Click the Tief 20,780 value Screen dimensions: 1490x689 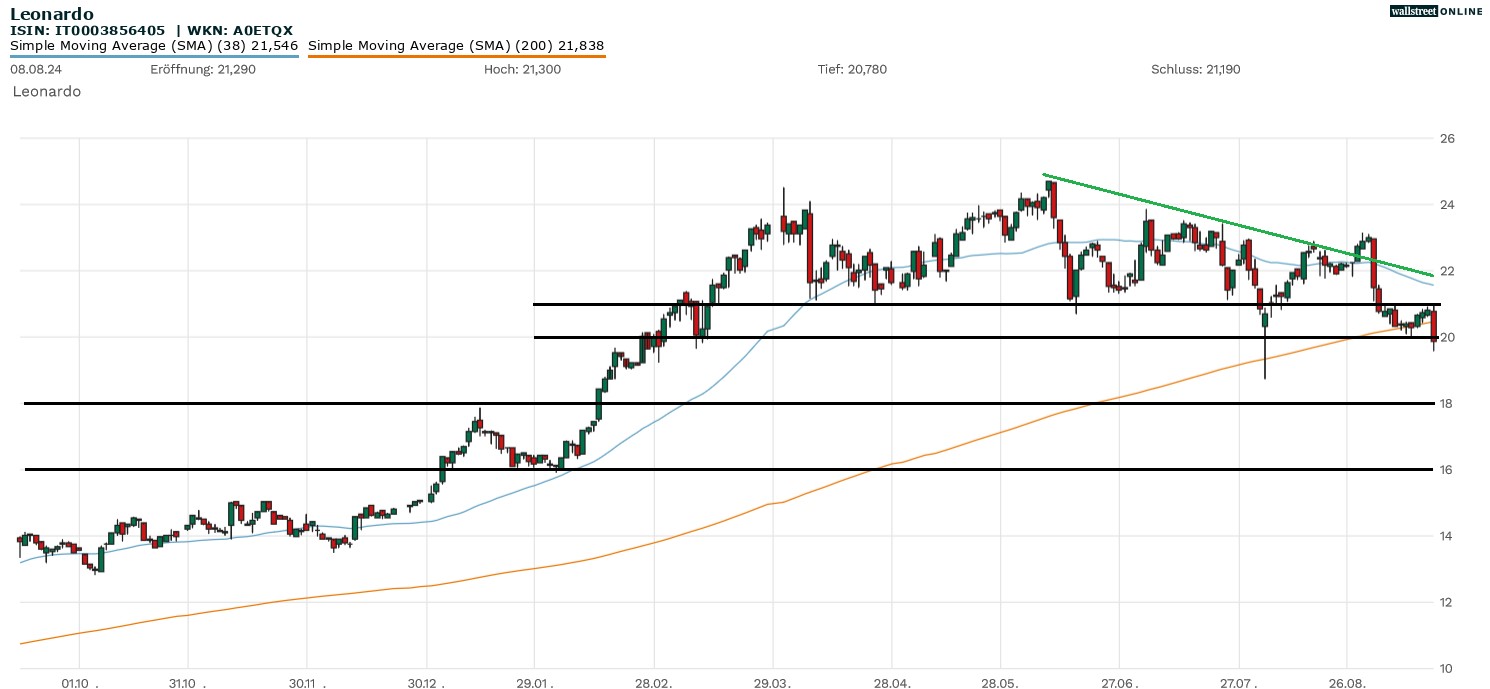point(852,69)
